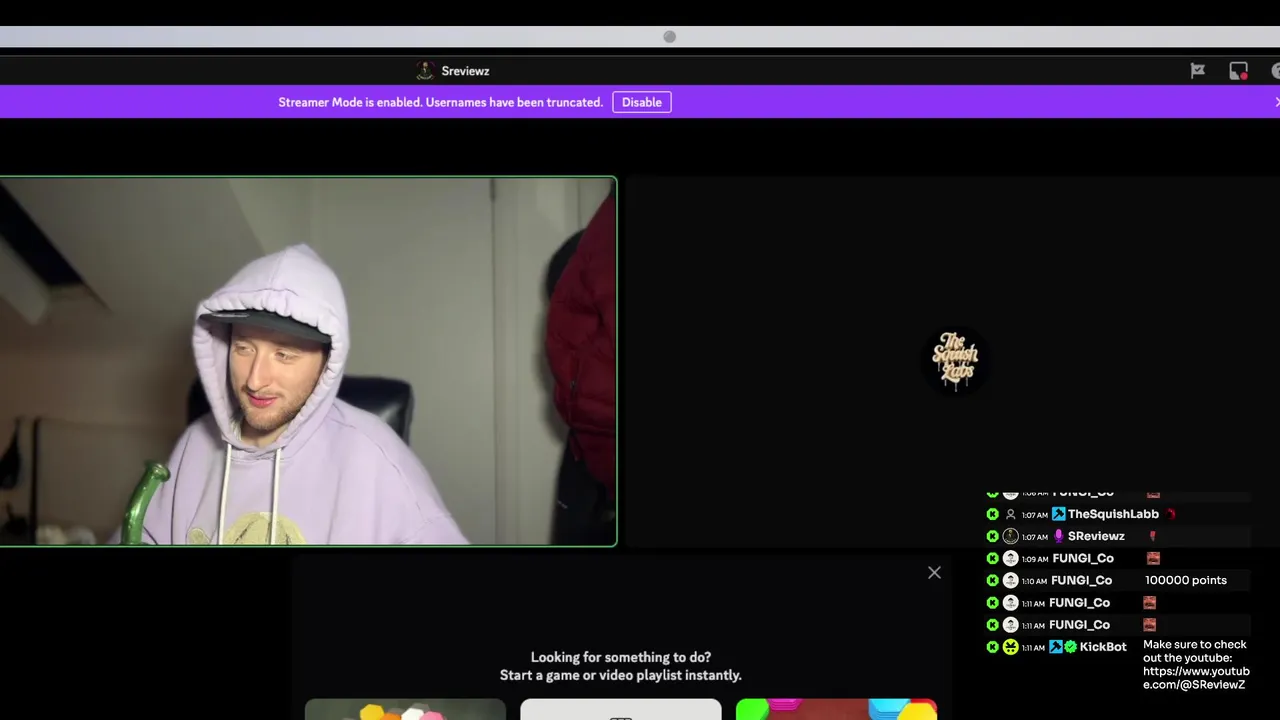Click the 1:10 AM timestamp

[x=1034, y=581]
